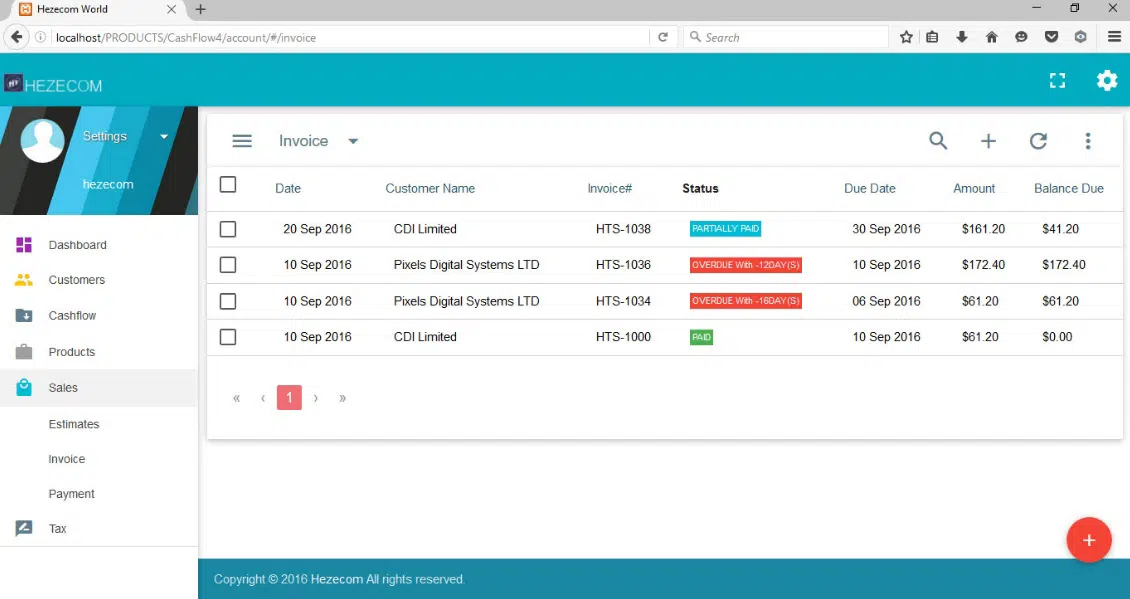Open the settings gear in the header

point(1106,81)
